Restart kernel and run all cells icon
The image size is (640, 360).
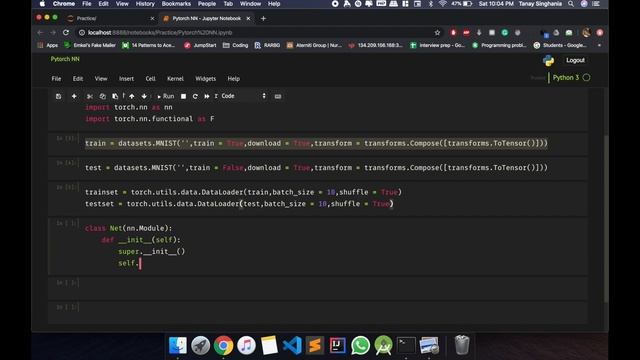(207, 96)
